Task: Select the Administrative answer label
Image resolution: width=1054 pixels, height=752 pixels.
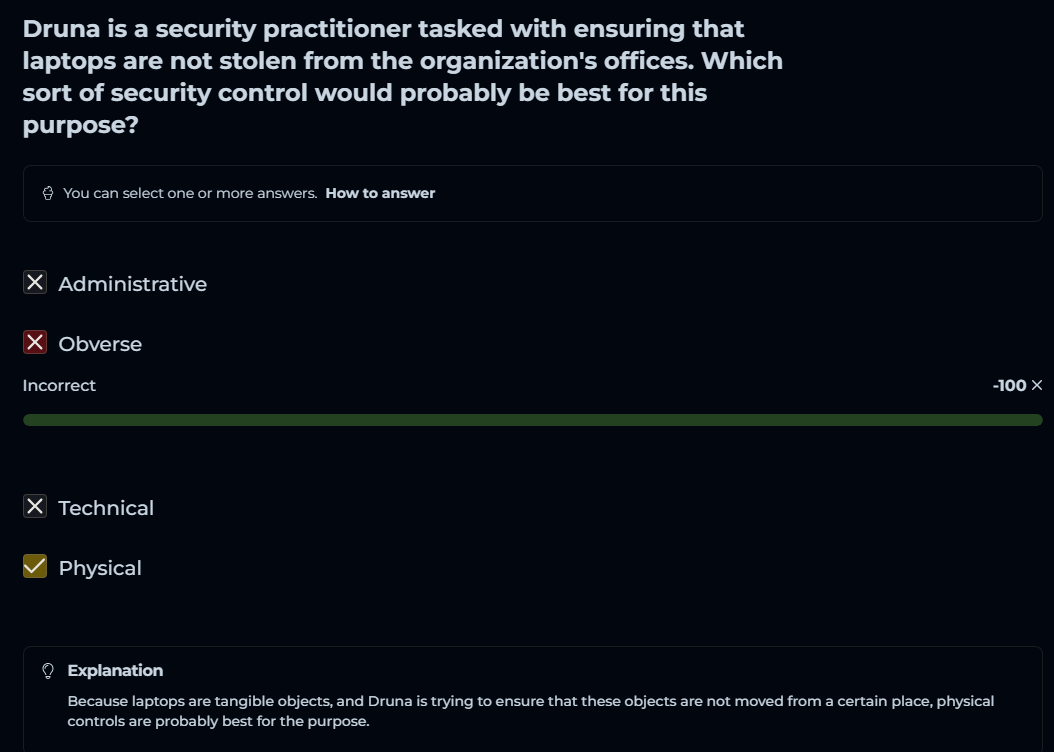Action: click(x=132, y=284)
